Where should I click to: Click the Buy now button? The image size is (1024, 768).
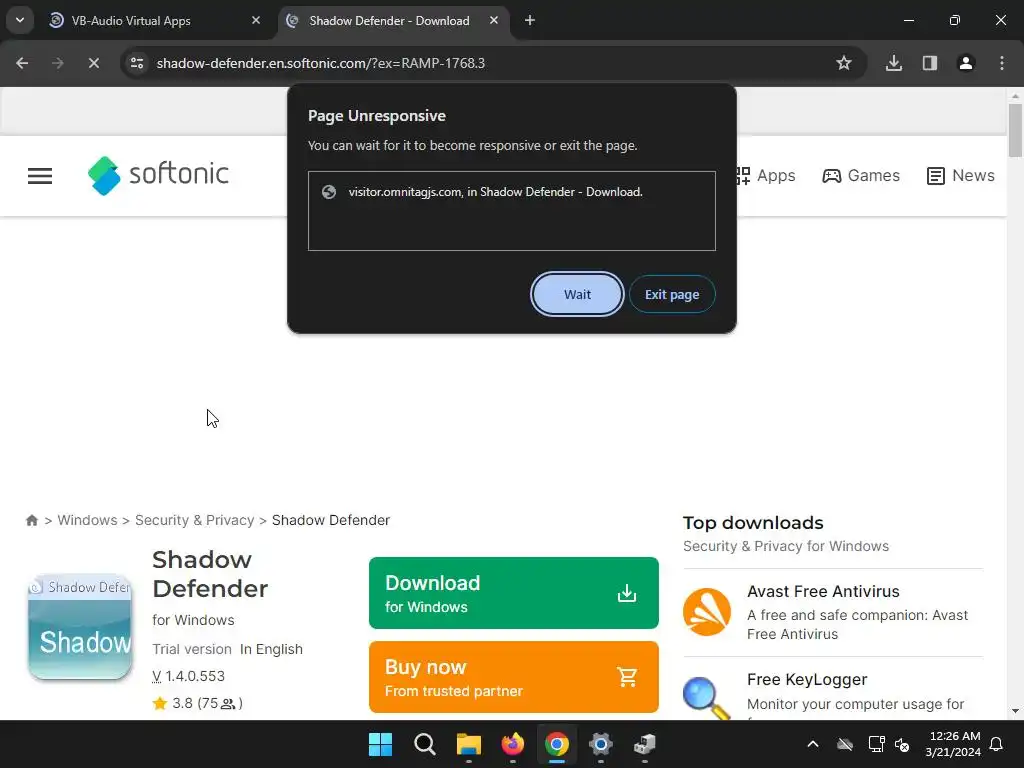tap(513, 677)
